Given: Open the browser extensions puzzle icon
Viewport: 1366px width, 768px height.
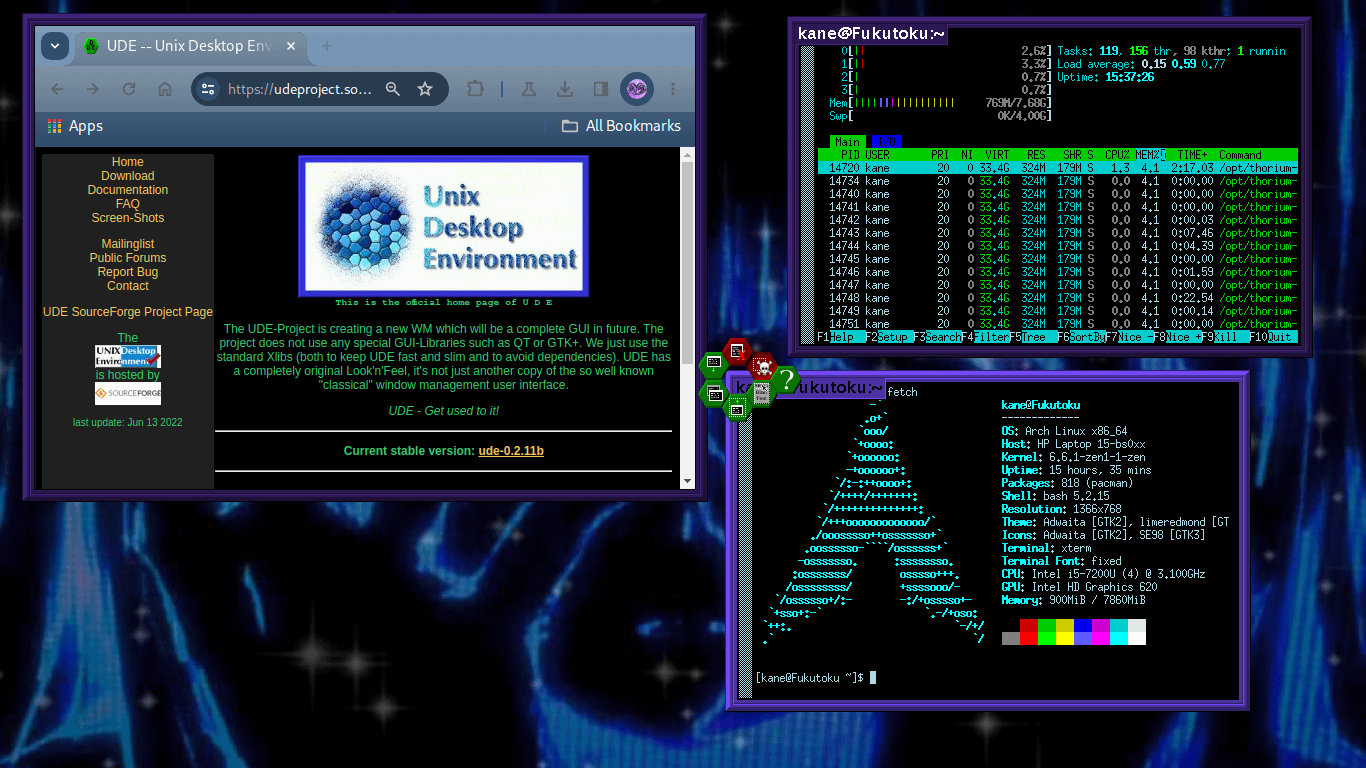Looking at the screenshot, I should [x=475, y=89].
